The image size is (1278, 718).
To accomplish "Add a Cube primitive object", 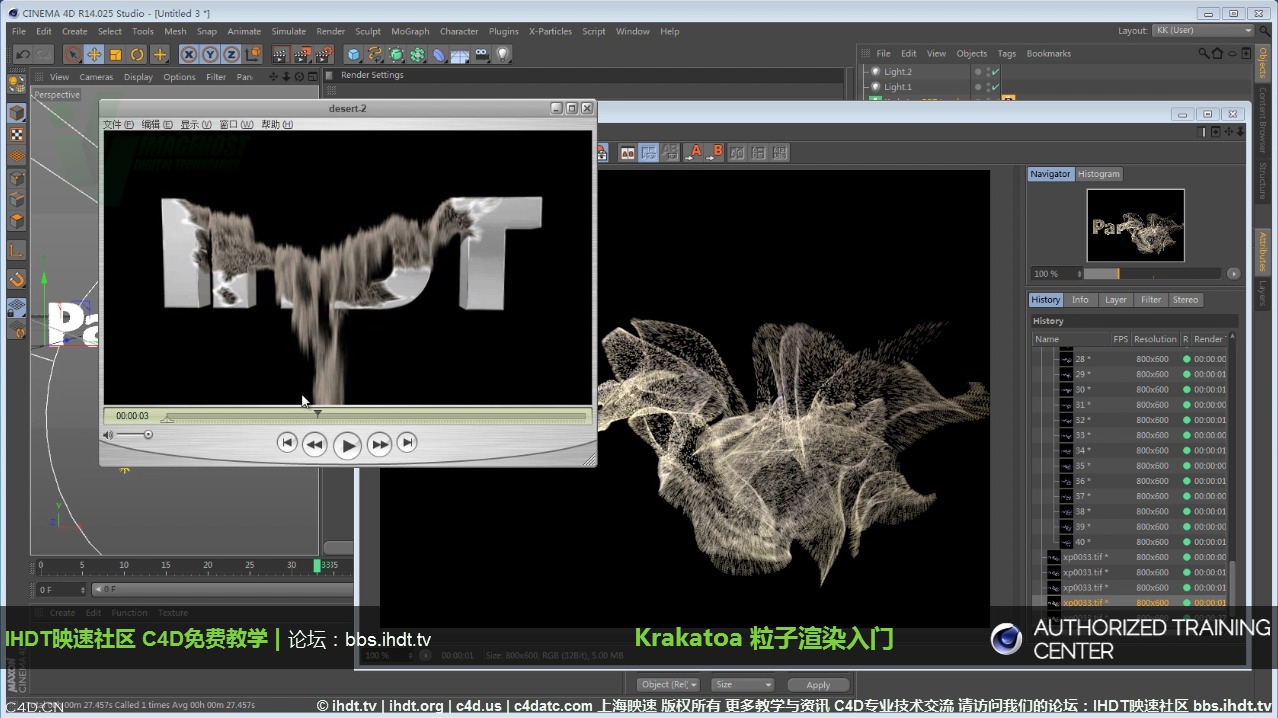I will point(353,54).
